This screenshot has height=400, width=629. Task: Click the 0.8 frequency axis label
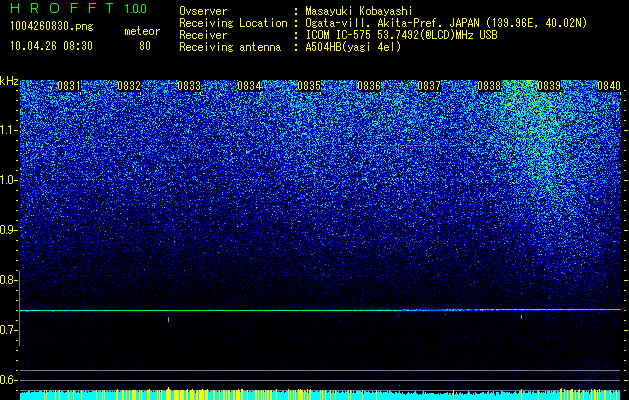click(x=8, y=280)
